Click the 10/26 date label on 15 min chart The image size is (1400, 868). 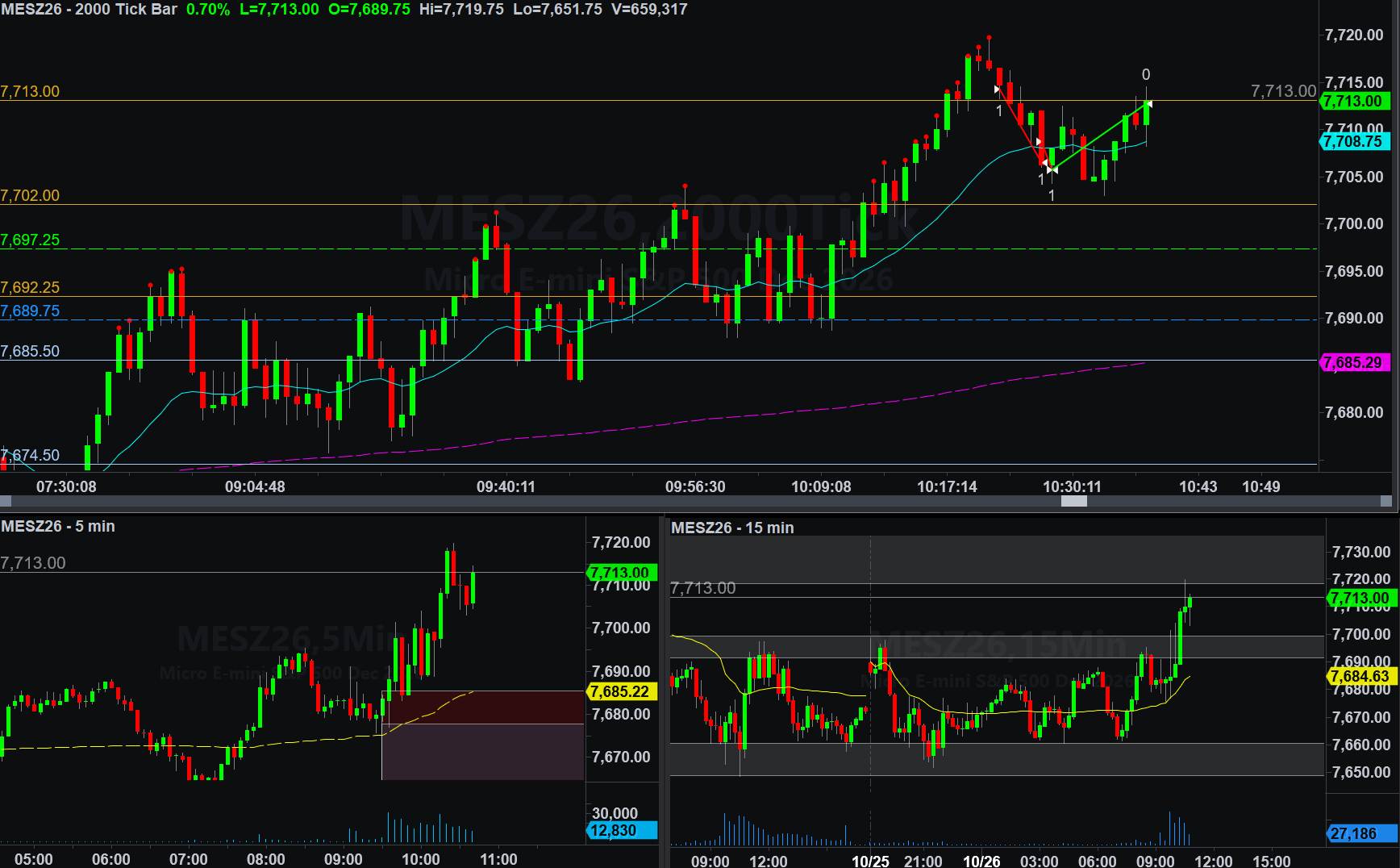tap(981, 861)
